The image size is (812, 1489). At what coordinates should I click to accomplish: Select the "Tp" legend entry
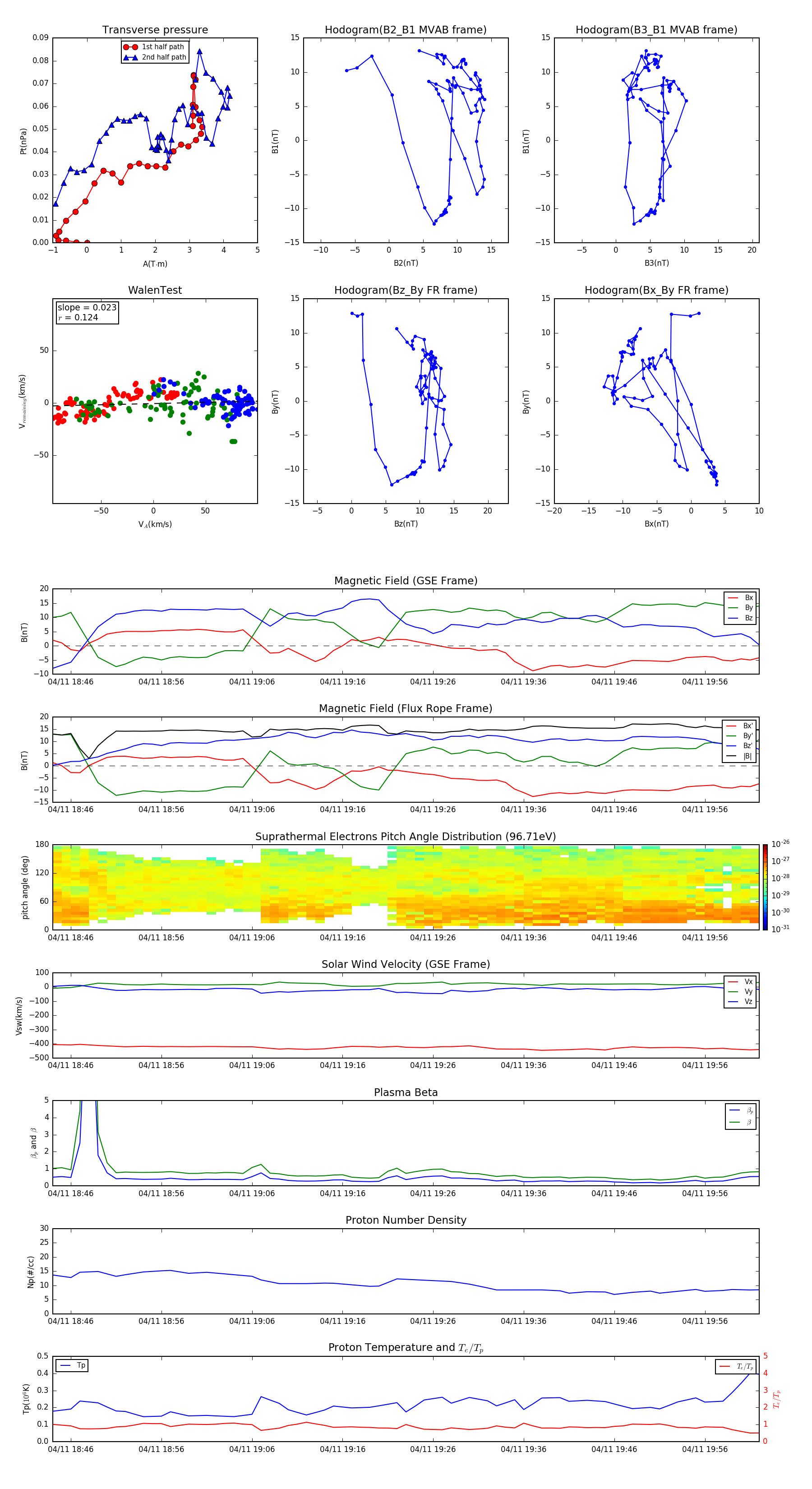pos(72,1365)
